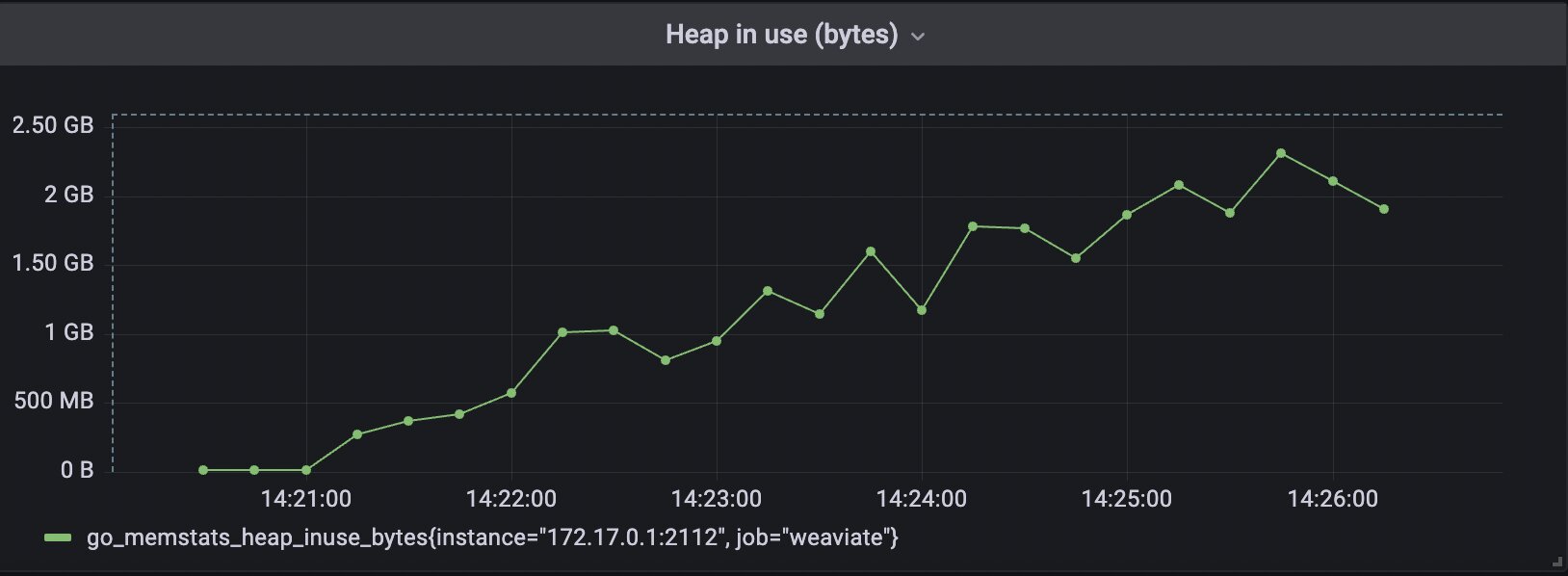This screenshot has width=1568, height=576.
Task: Click the 0 B y-axis label
Action: click(x=77, y=470)
